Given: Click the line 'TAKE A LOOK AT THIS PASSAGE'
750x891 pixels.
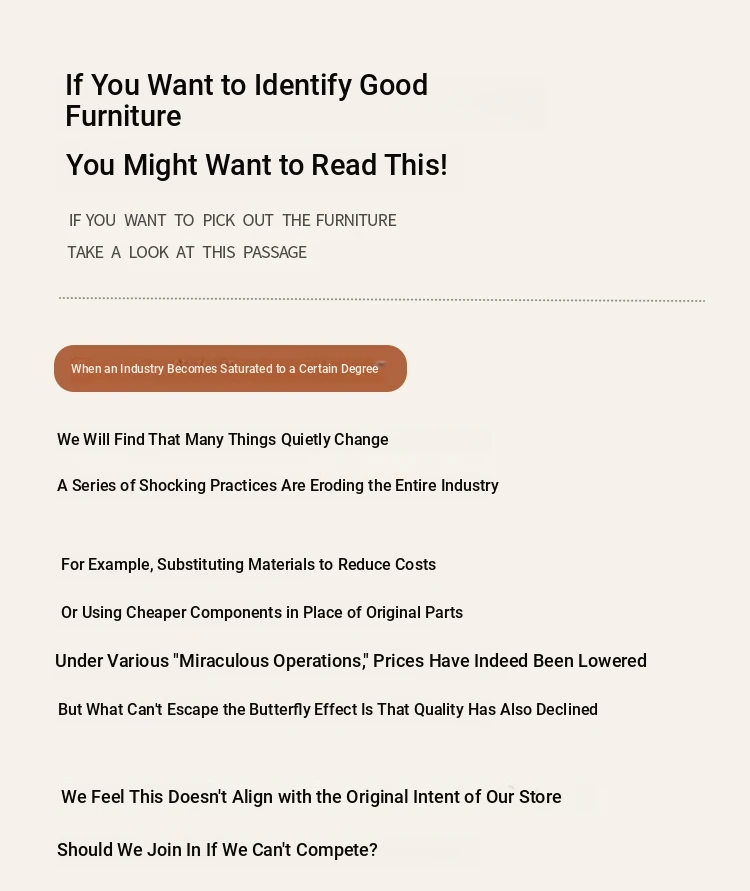Looking at the screenshot, I should click(187, 252).
